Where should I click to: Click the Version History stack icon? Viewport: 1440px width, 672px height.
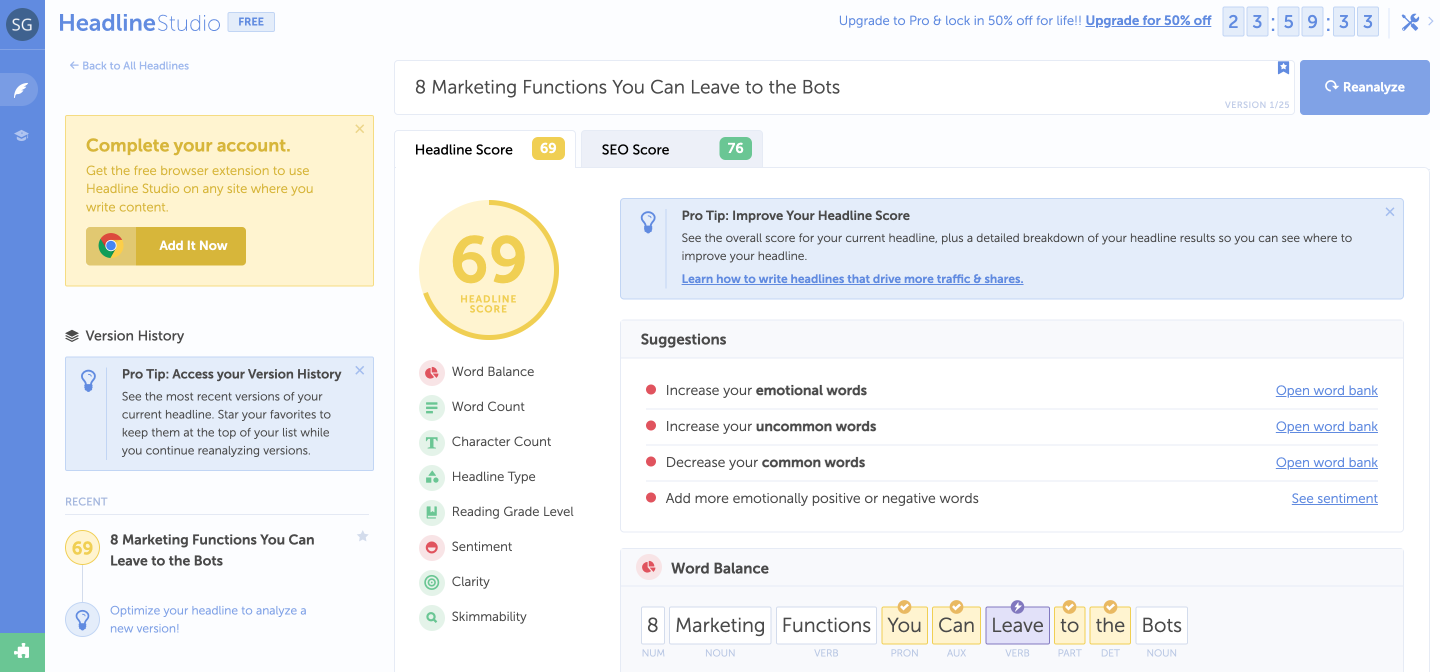72,336
